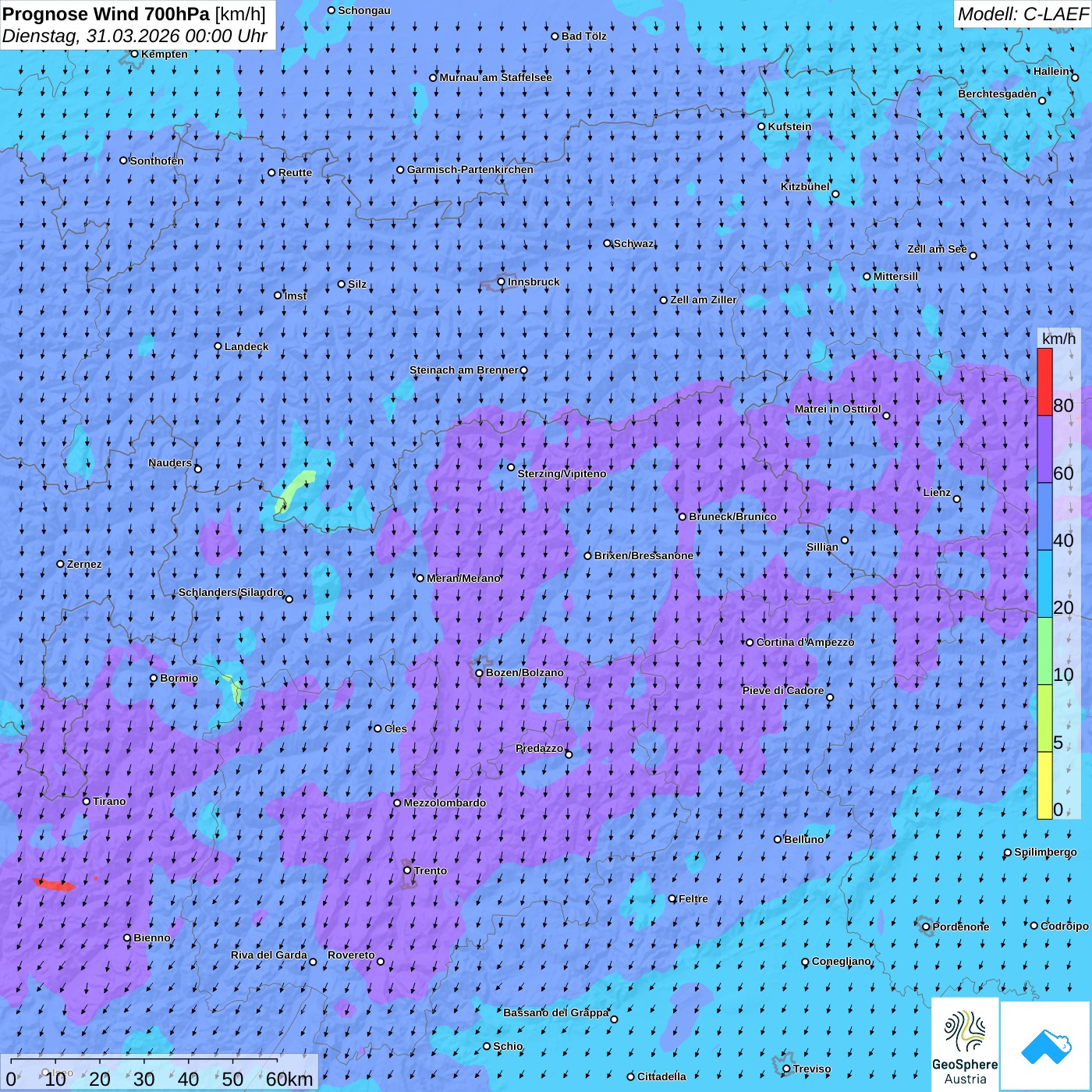The image size is (1092, 1092).
Task: Click the Schwaz label
Action: coord(633,243)
